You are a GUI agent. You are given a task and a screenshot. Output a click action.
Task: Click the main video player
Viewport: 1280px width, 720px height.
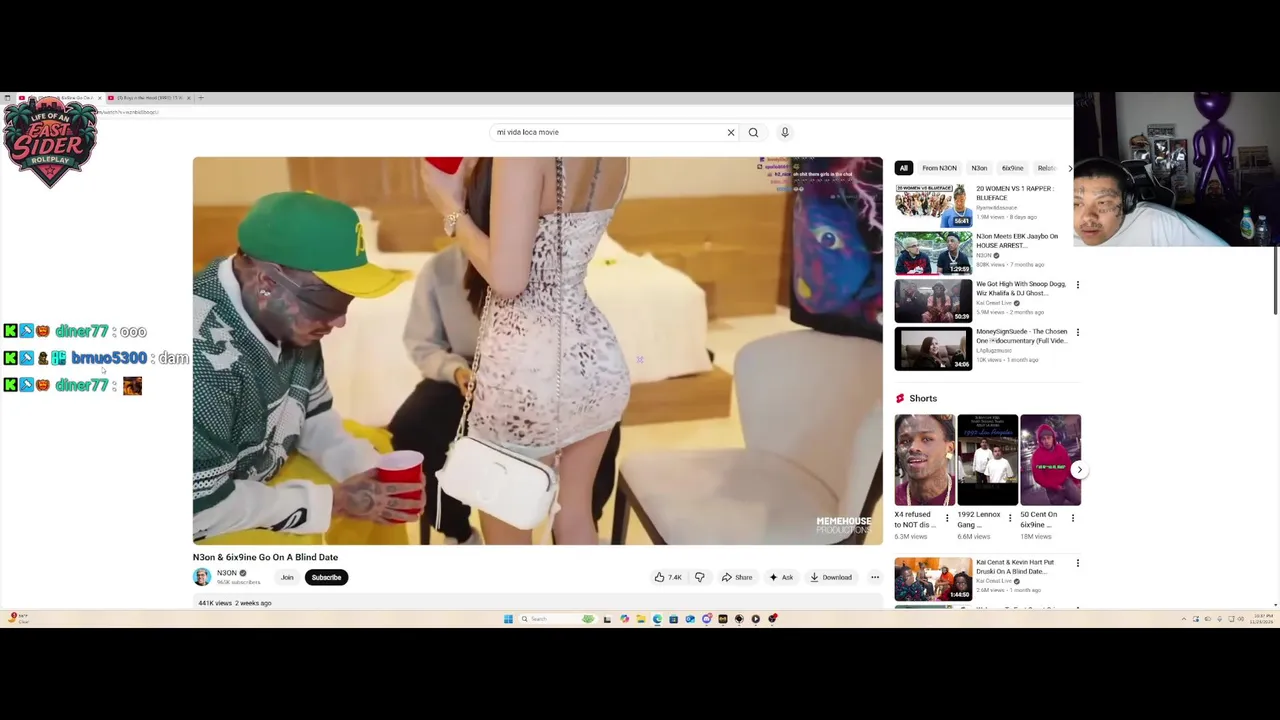[x=538, y=350]
